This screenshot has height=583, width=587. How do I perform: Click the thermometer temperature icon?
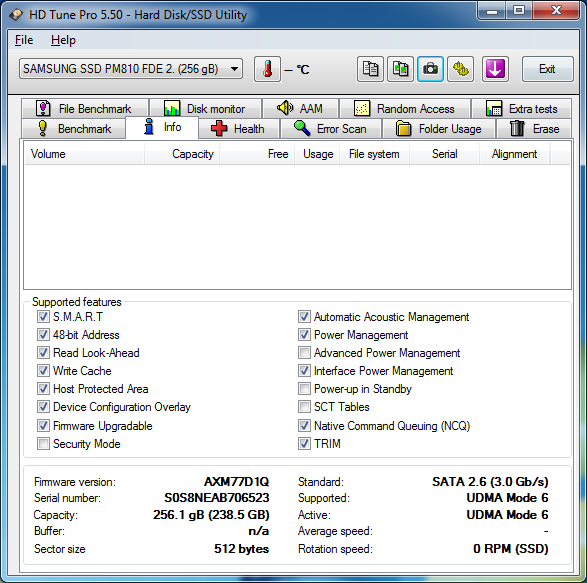(267, 69)
